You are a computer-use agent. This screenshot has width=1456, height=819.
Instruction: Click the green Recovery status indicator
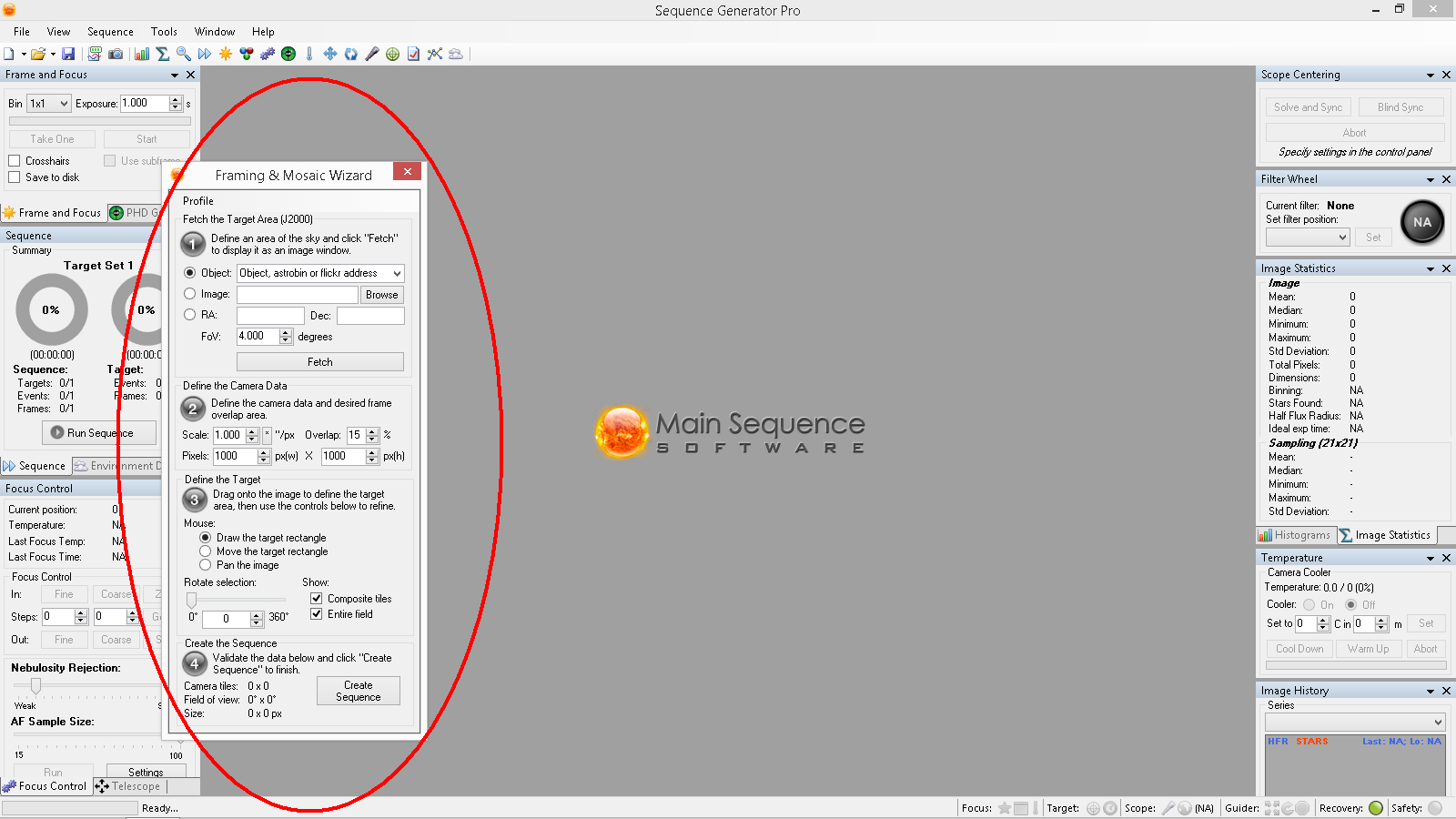[x=1376, y=808]
